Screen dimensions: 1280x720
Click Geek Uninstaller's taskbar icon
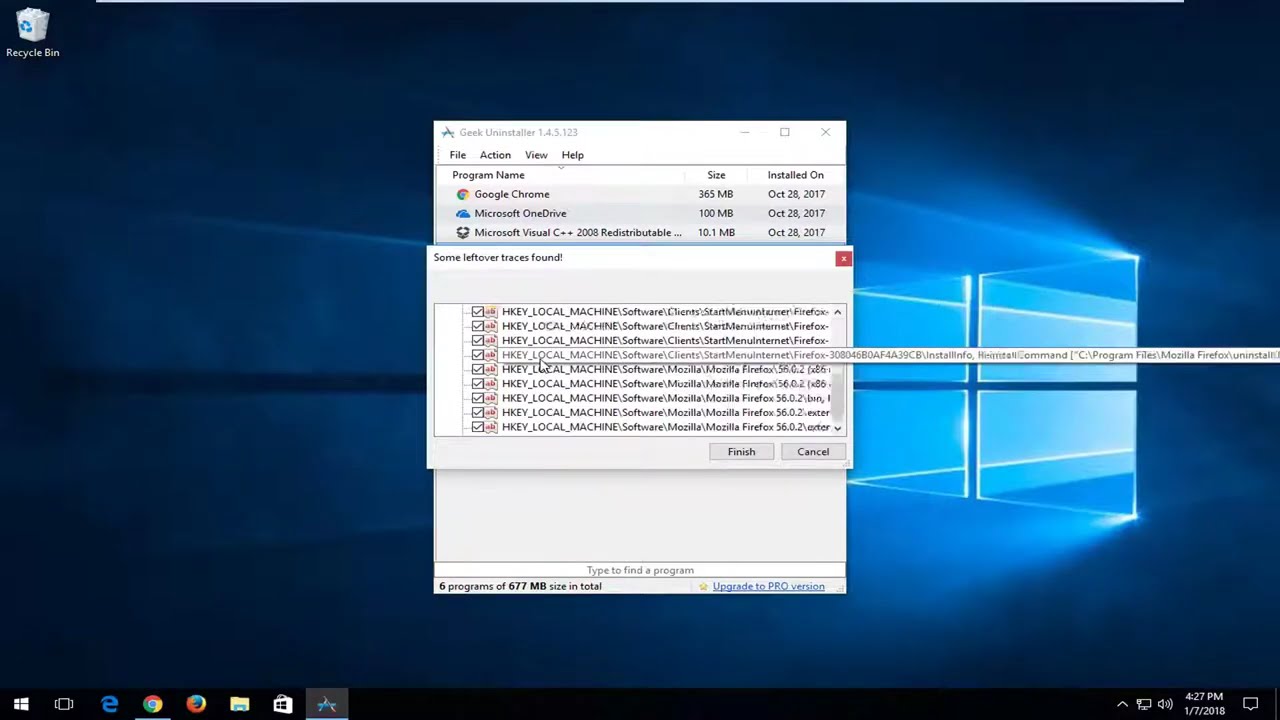(x=326, y=704)
